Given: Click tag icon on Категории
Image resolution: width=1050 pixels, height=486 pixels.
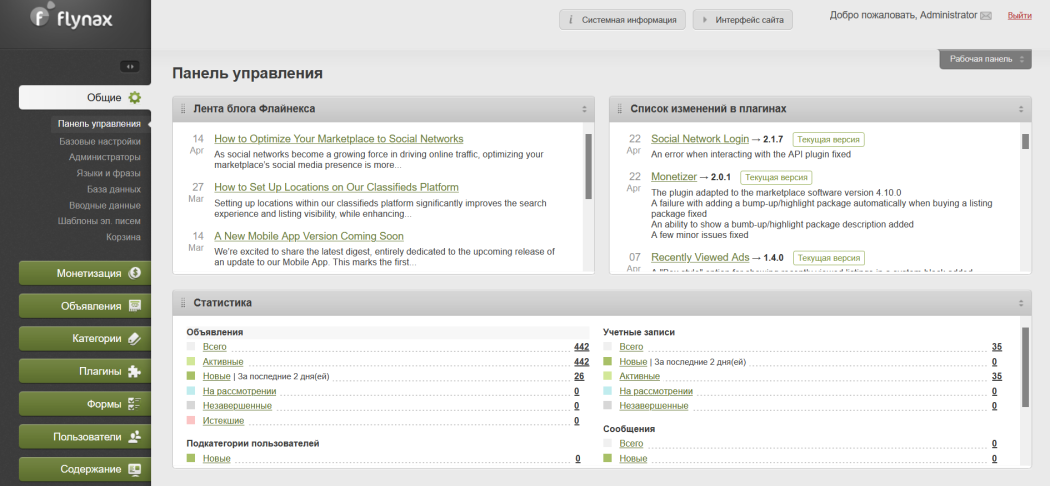Looking at the screenshot, I should [135, 339].
